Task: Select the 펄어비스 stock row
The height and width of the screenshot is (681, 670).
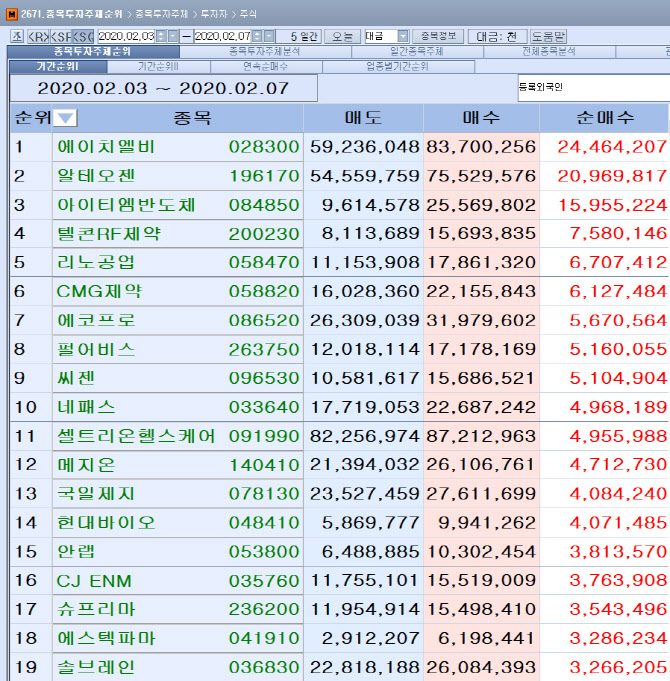Action: click(x=339, y=349)
